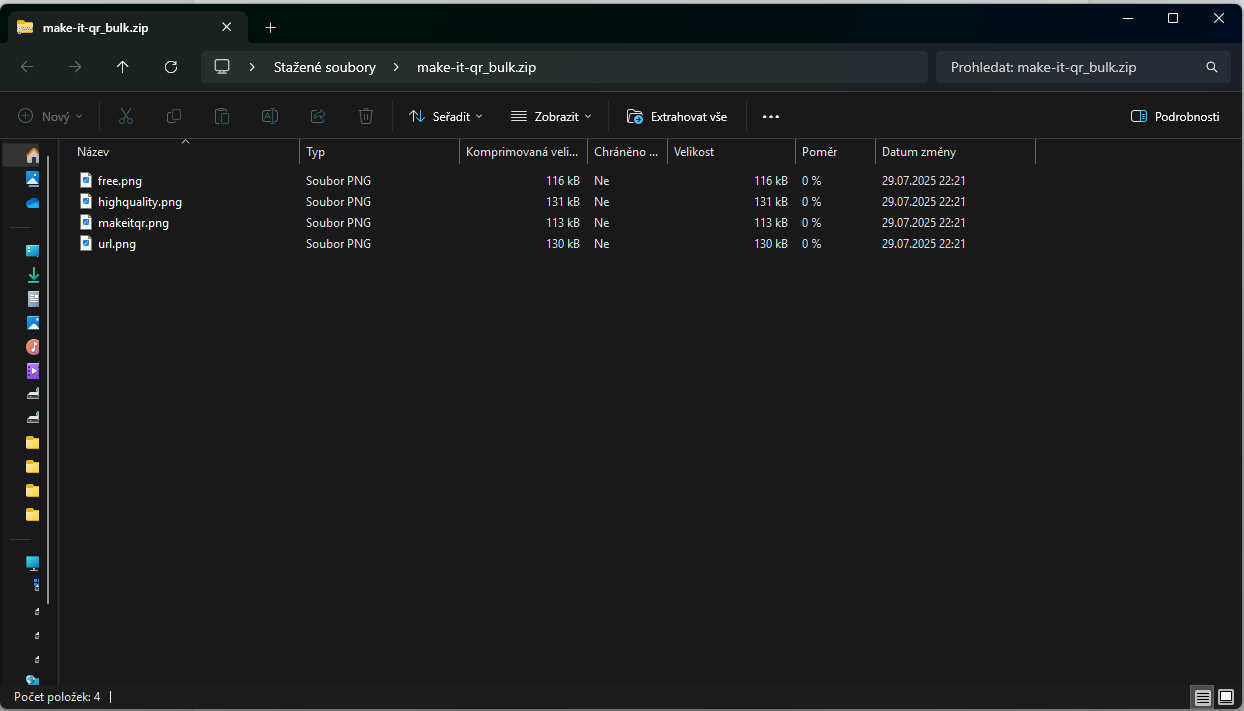This screenshot has width=1244, height=711.
Task: Sort by Datum změny column header
Action: click(x=955, y=152)
